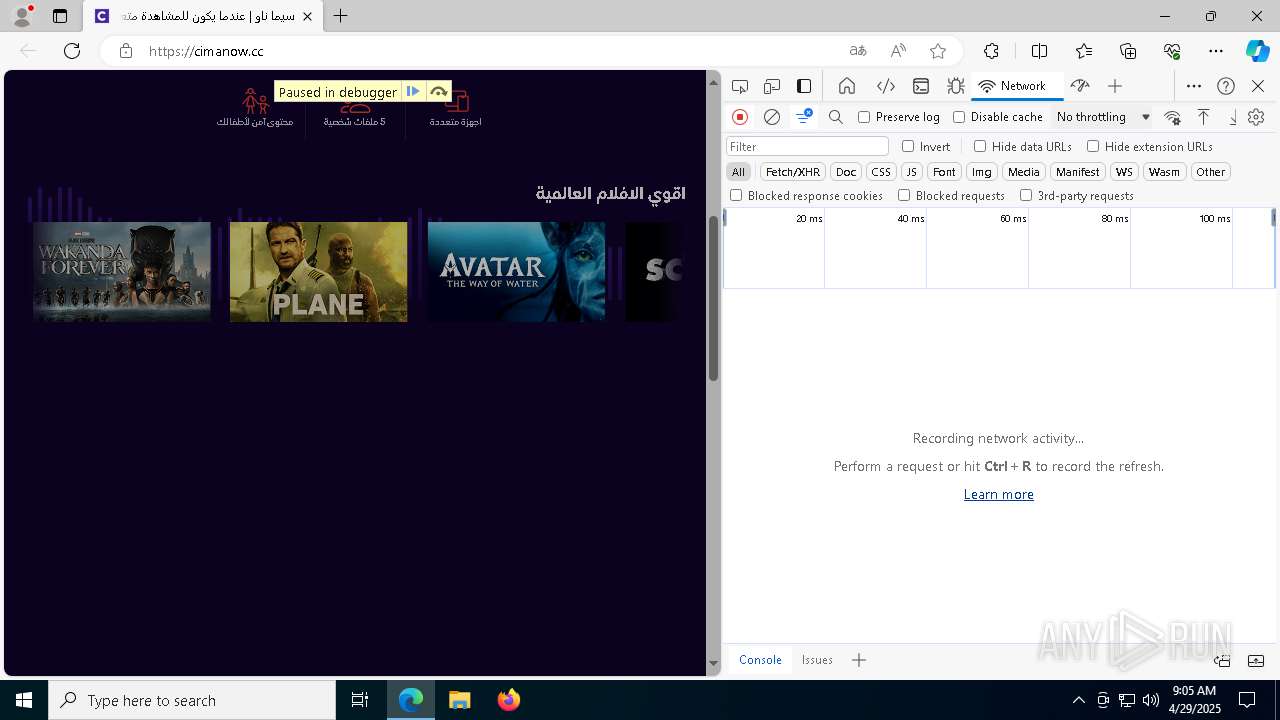Export HAR file with download arrow
The height and width of the screenshot is (720, 1280).
[1232, 117]
